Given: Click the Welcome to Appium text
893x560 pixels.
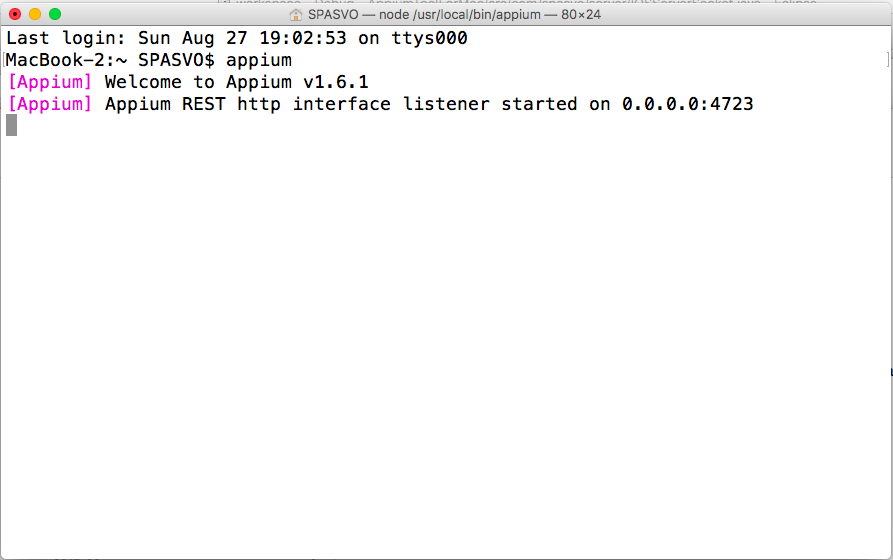Looking at the screenshot, I should click(x=198, y=82).
